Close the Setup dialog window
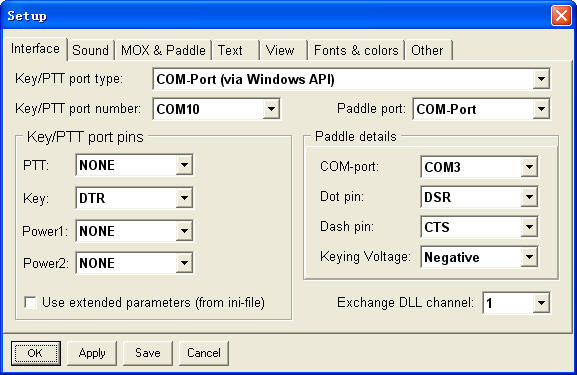The width and height of the screenshot is (577, 375). click(561, 16)
